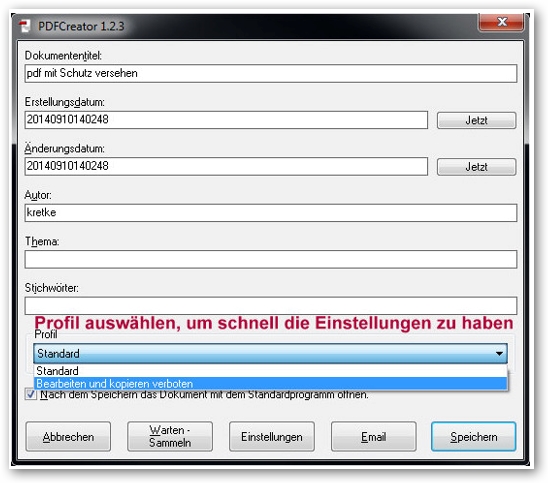
Task: Set Änderungsdatum with its Jetzt button
Action: click(x=476, y=167)
